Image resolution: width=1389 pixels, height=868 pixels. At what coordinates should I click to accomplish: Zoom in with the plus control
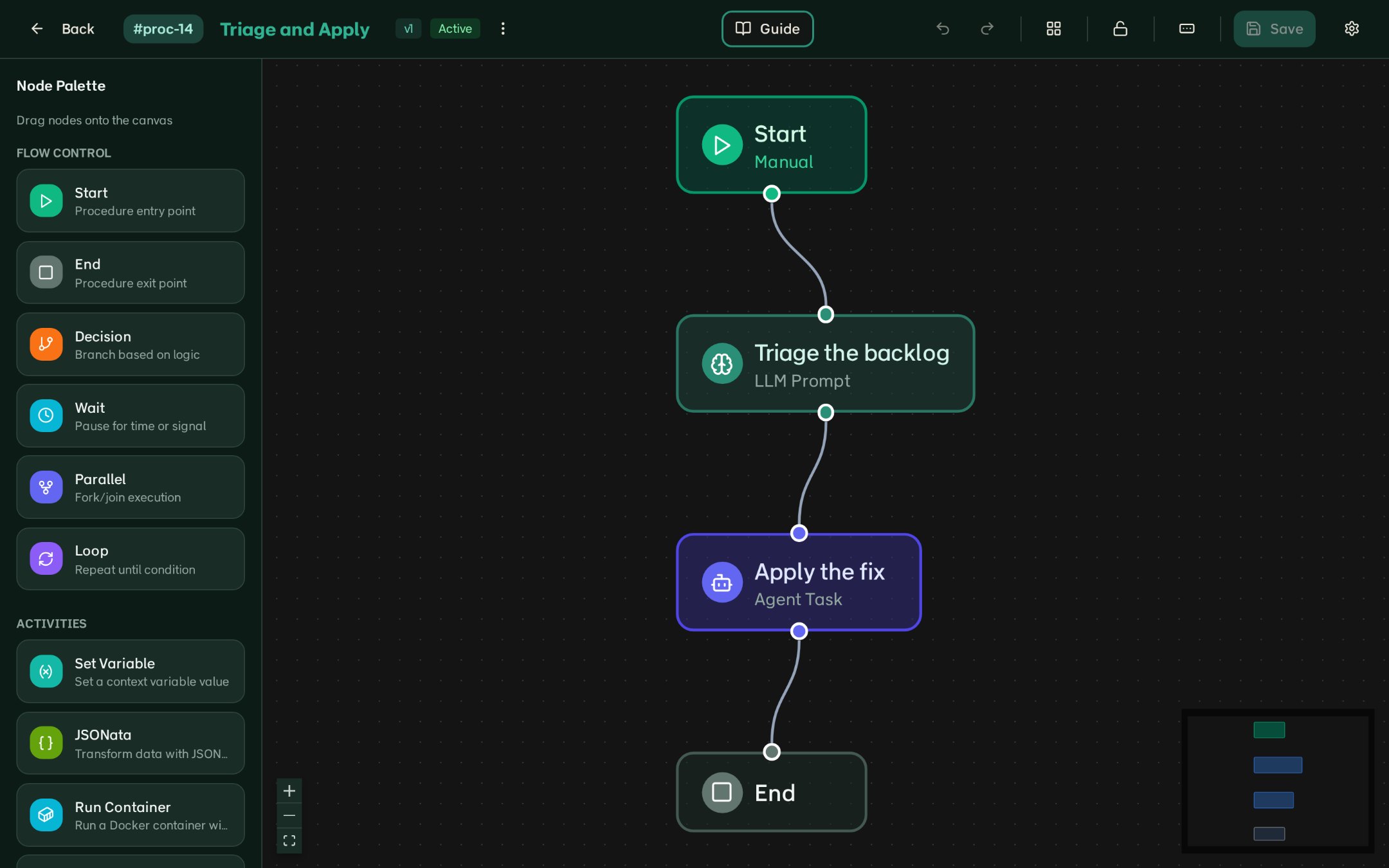289,791
